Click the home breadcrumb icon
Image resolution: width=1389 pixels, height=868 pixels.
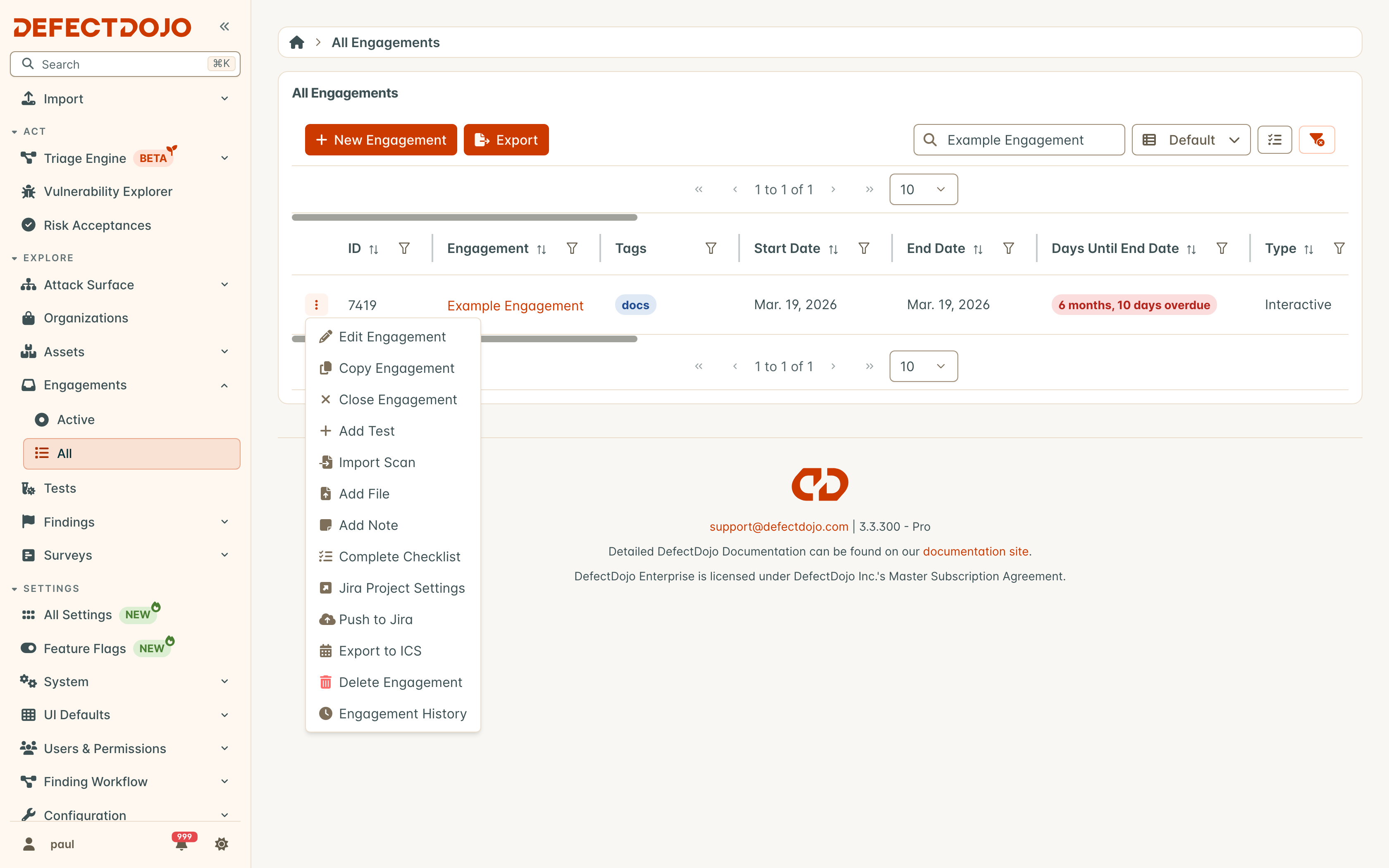coord(297,43)
